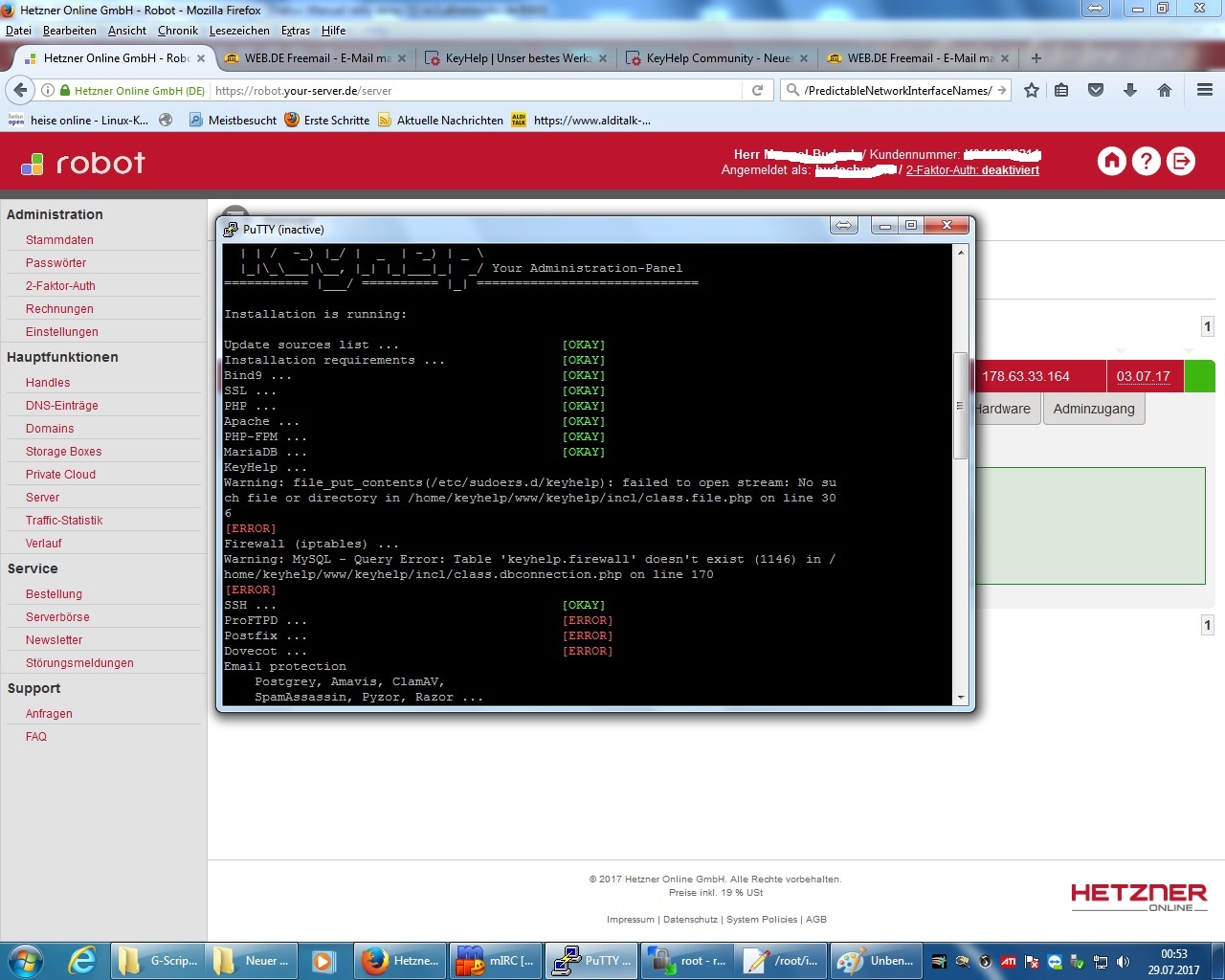The width and height of the screenshot is (1225, 980).
Task: Open the Adminzugang tab
Action: coord(1093,409)
